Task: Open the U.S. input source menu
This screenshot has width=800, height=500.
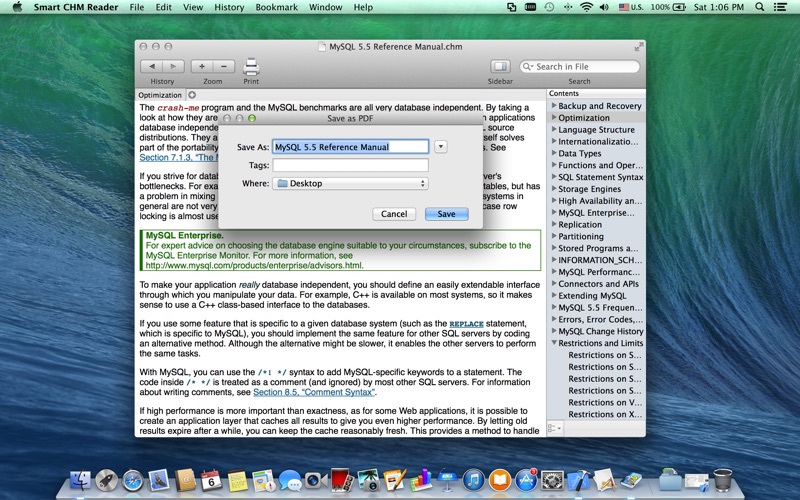Action: pos(631,7)
